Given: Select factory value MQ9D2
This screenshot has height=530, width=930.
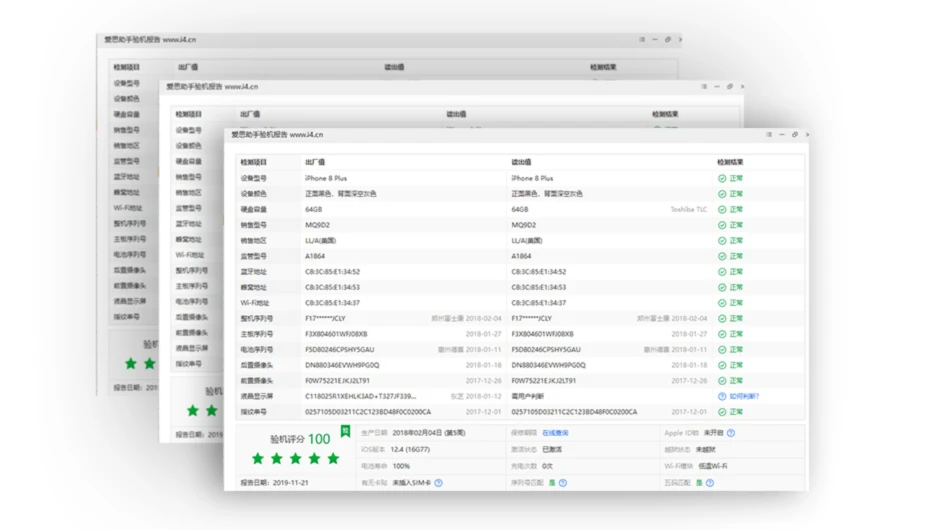Looking at the screenshot, I should click(x=317, y=225).
